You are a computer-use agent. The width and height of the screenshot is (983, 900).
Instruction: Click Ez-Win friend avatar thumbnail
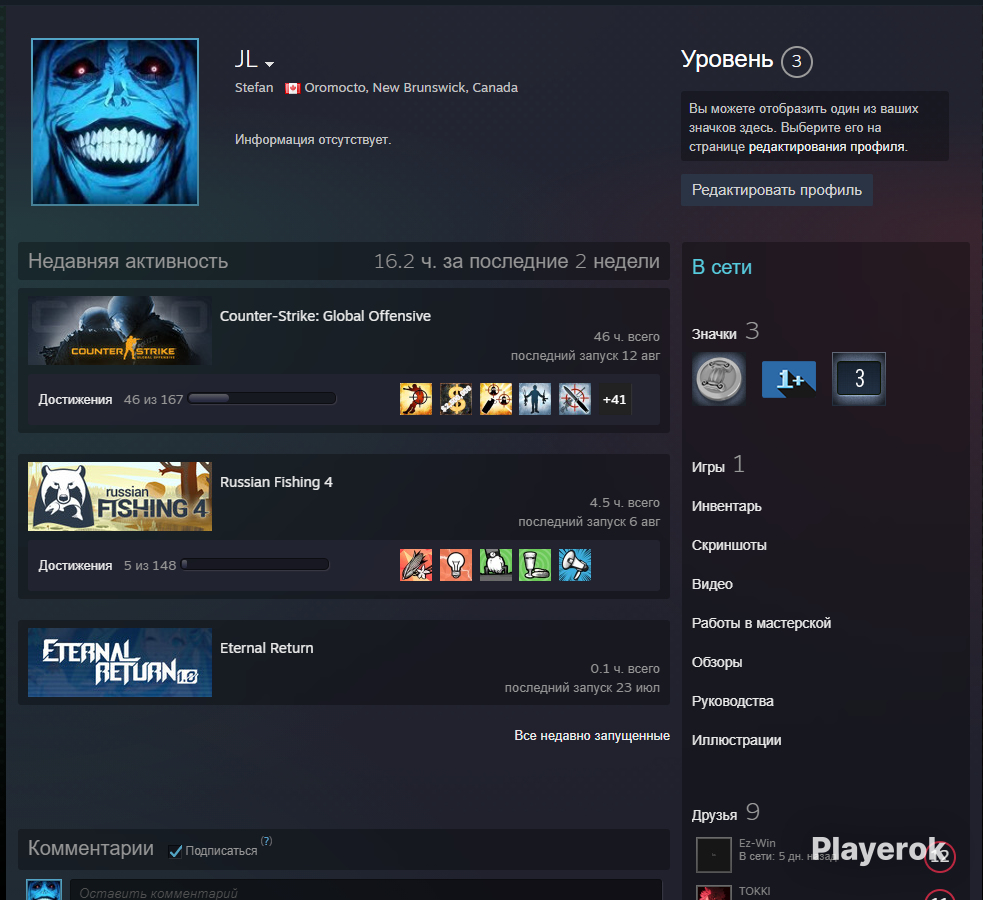click(713, 855)
